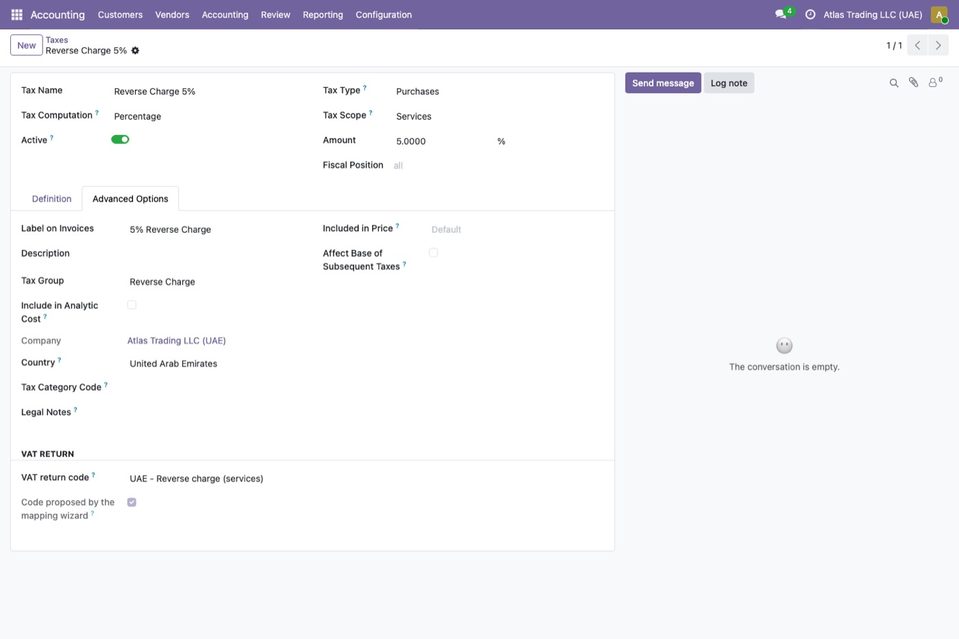959x639 pixels.
Task: Uncheck Code proposed by the mapping wizard
Action: pyautogui.click(x=131, y=502)
